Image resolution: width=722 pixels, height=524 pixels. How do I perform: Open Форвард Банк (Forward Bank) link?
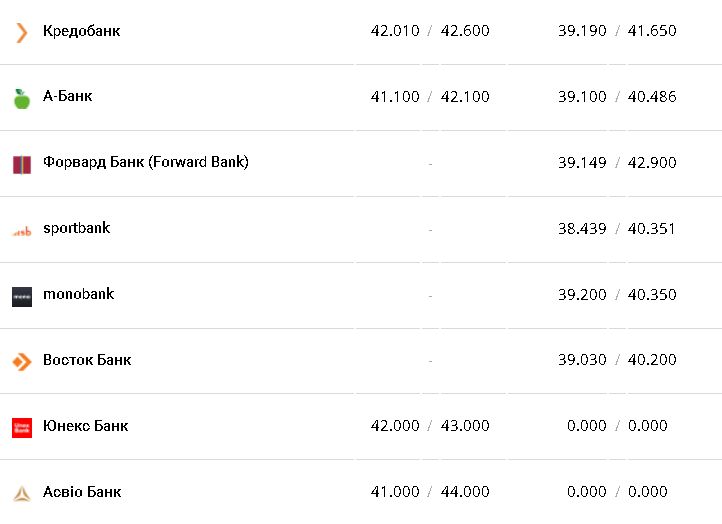point(145,162)
